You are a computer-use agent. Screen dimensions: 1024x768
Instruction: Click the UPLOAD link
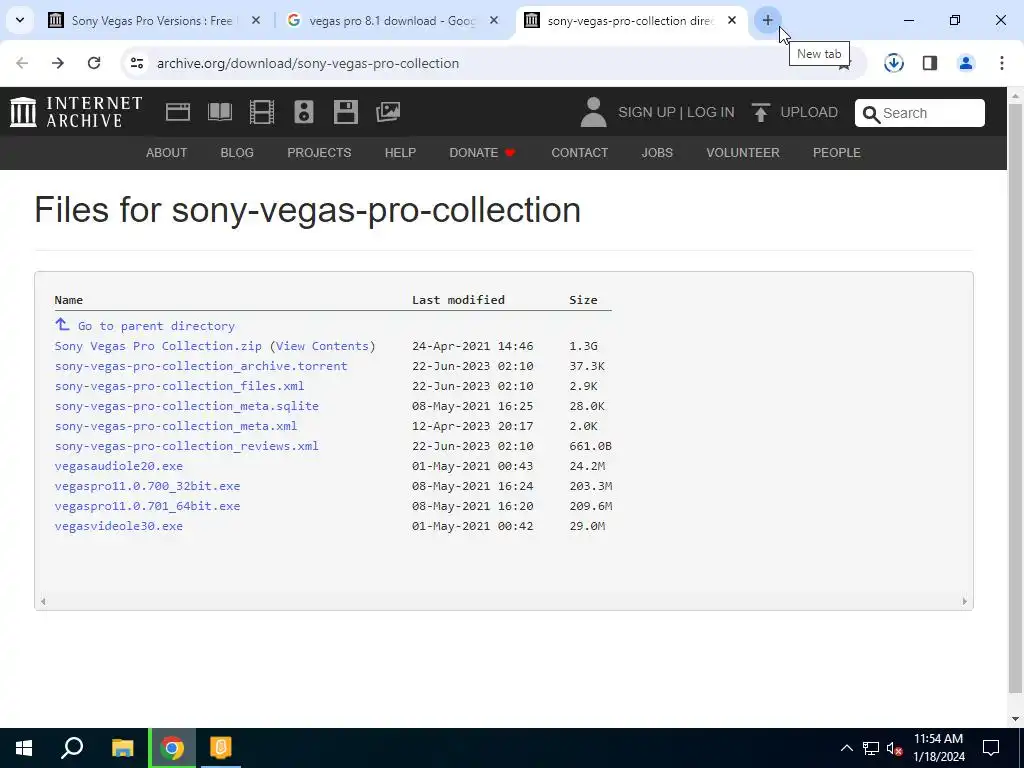coord(809,112)
